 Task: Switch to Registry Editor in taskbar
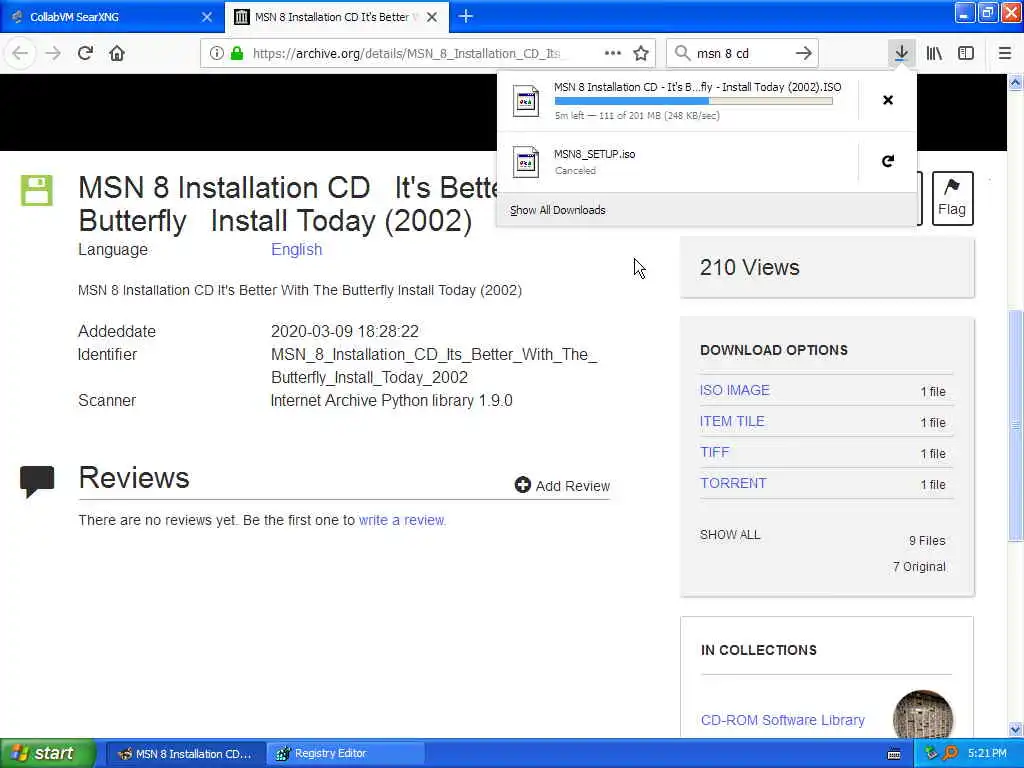click(x=346, y=753)
